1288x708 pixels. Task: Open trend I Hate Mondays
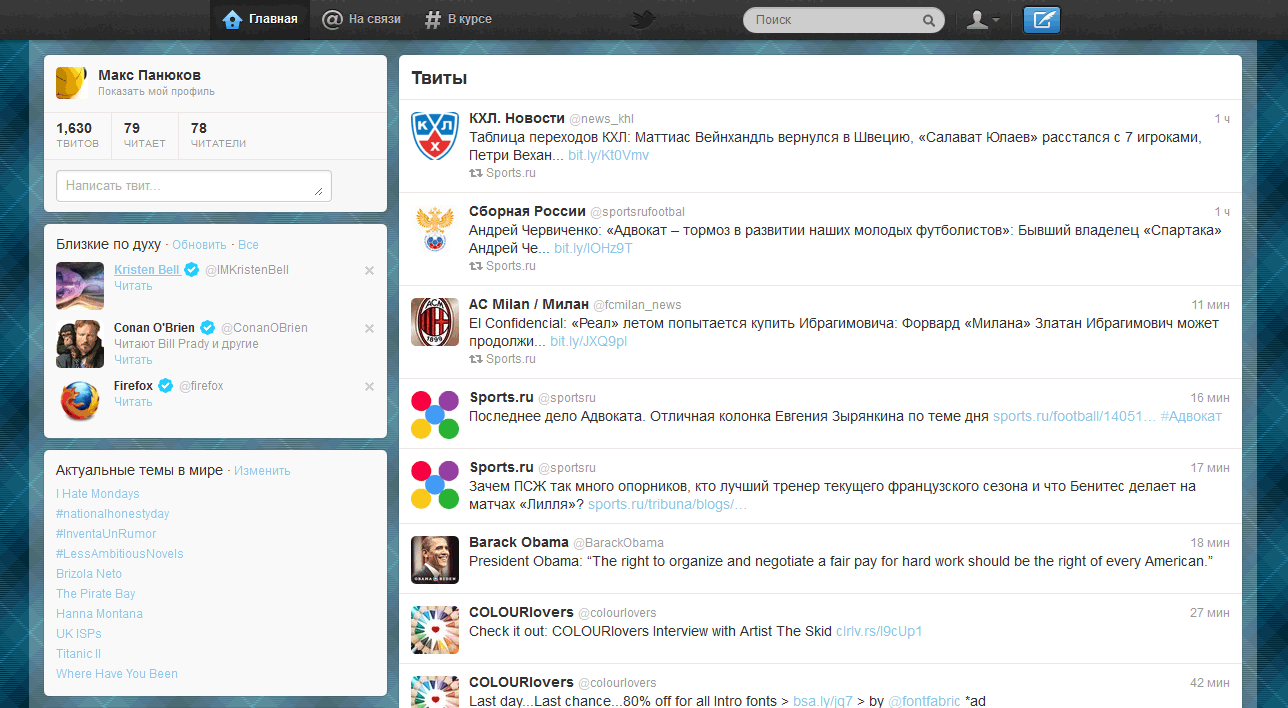point(98,494)
